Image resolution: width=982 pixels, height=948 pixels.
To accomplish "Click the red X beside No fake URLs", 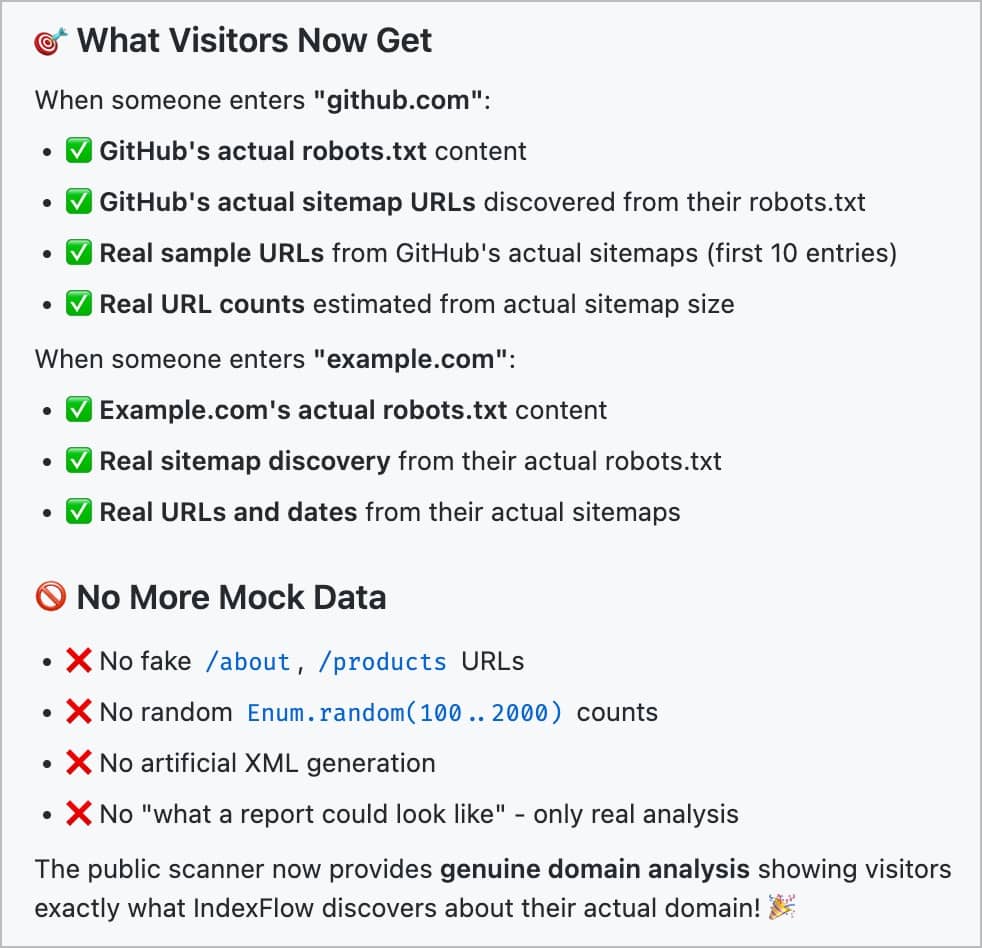I will coord(79,661).
